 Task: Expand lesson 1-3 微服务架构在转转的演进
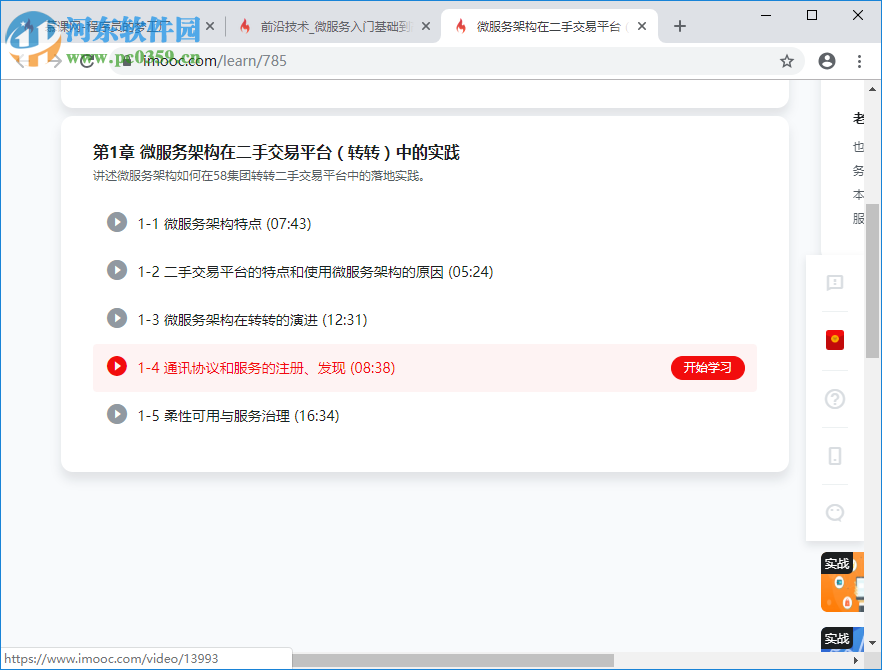pyautogui.click(x=116, y=319)
